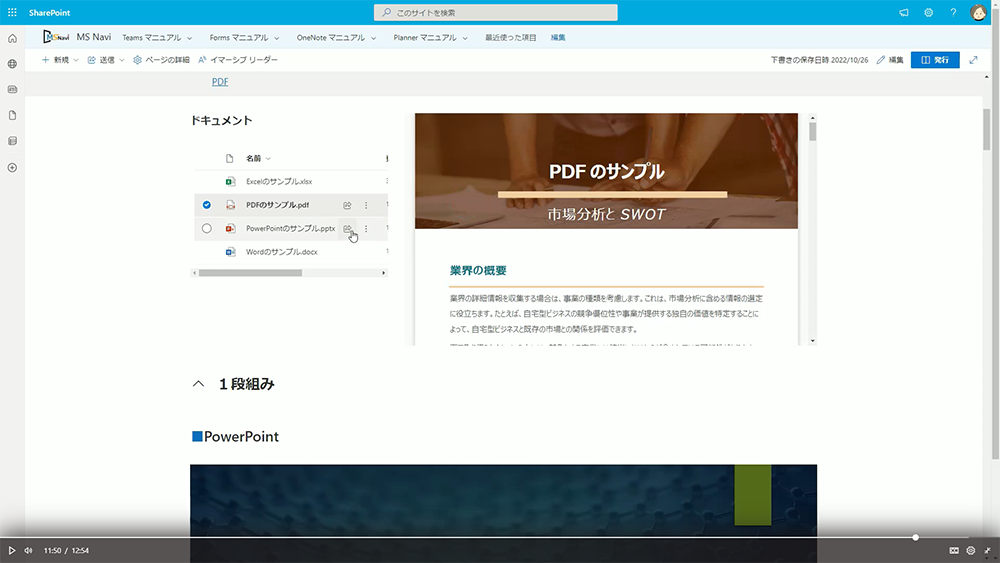This screenshot has width=1000, height=563.
Task: Click the document list horizontal scrollbar
Action: click(x=250, y=273)
